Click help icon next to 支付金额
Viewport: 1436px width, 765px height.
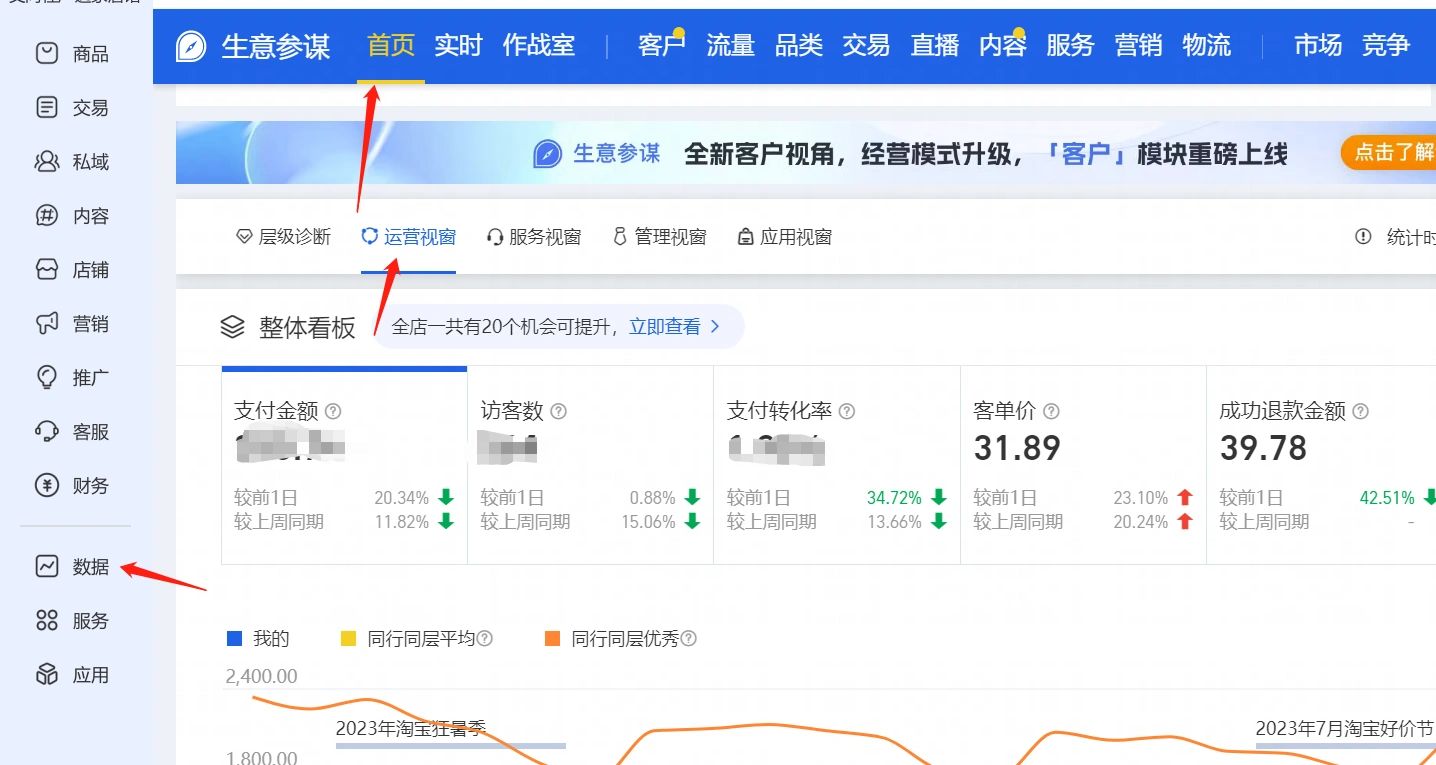(x=333, y=411)
